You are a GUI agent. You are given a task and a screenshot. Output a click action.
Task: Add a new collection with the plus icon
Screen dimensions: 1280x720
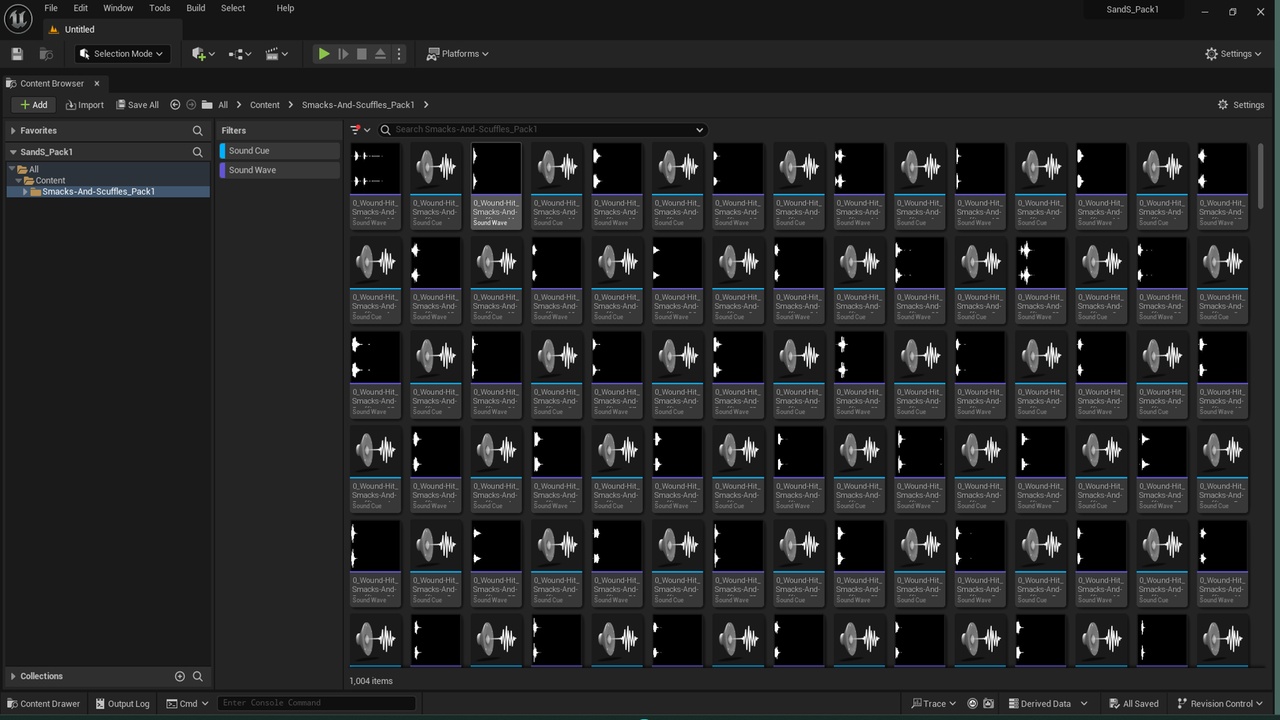(x=180, y=676)
